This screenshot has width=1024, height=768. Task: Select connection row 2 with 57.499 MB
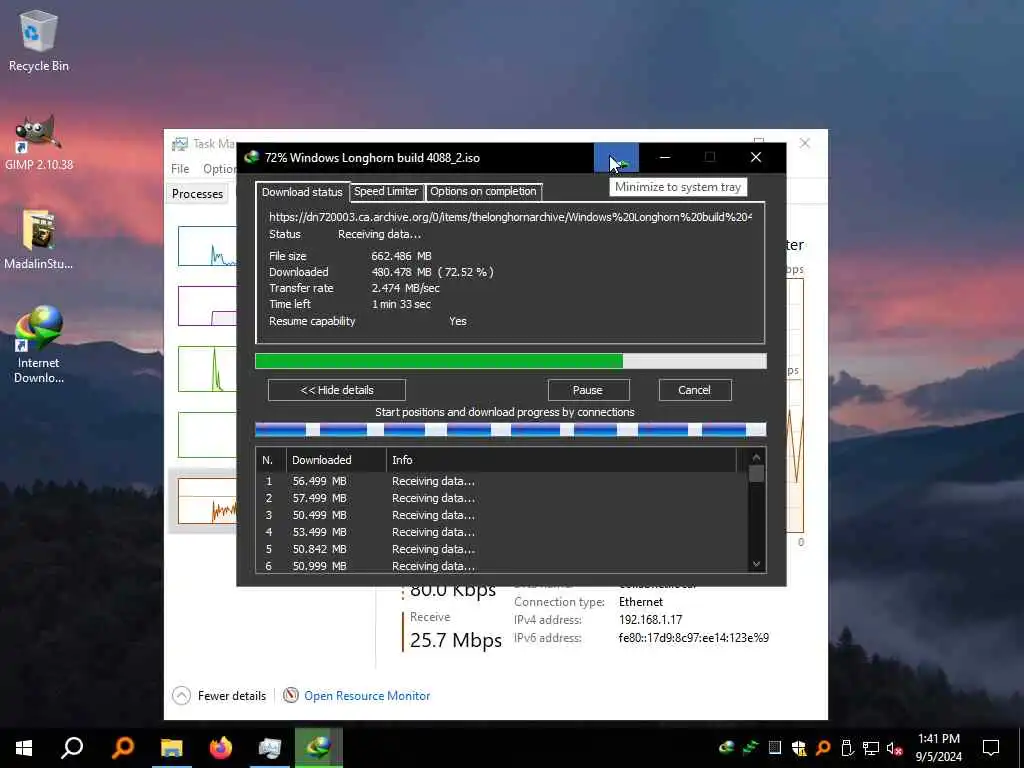(x=503, y=498)
